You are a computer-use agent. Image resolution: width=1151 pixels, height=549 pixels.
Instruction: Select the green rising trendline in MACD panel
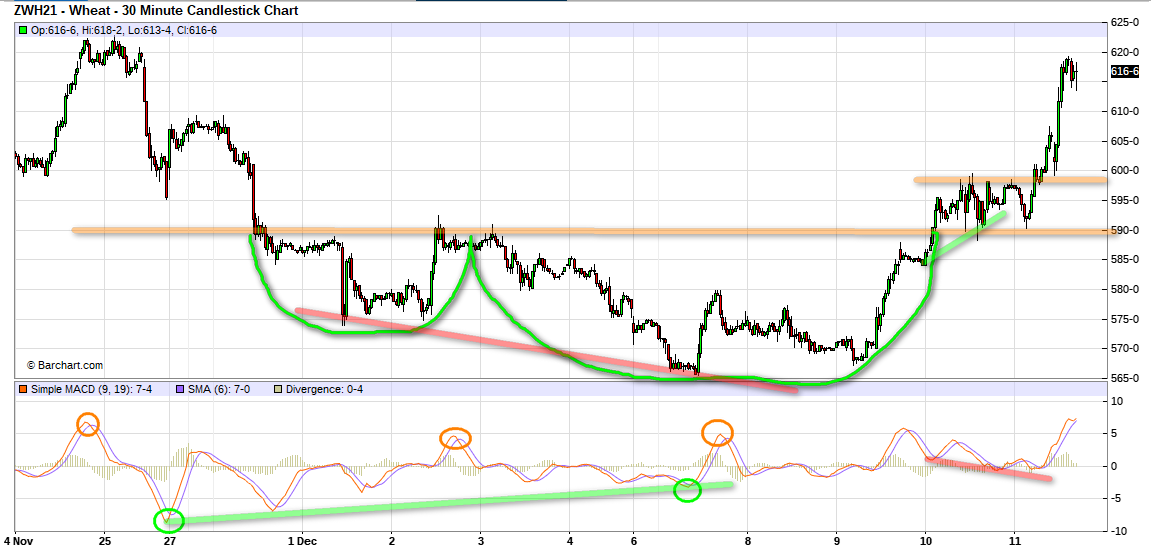click(x=450, y=502)
